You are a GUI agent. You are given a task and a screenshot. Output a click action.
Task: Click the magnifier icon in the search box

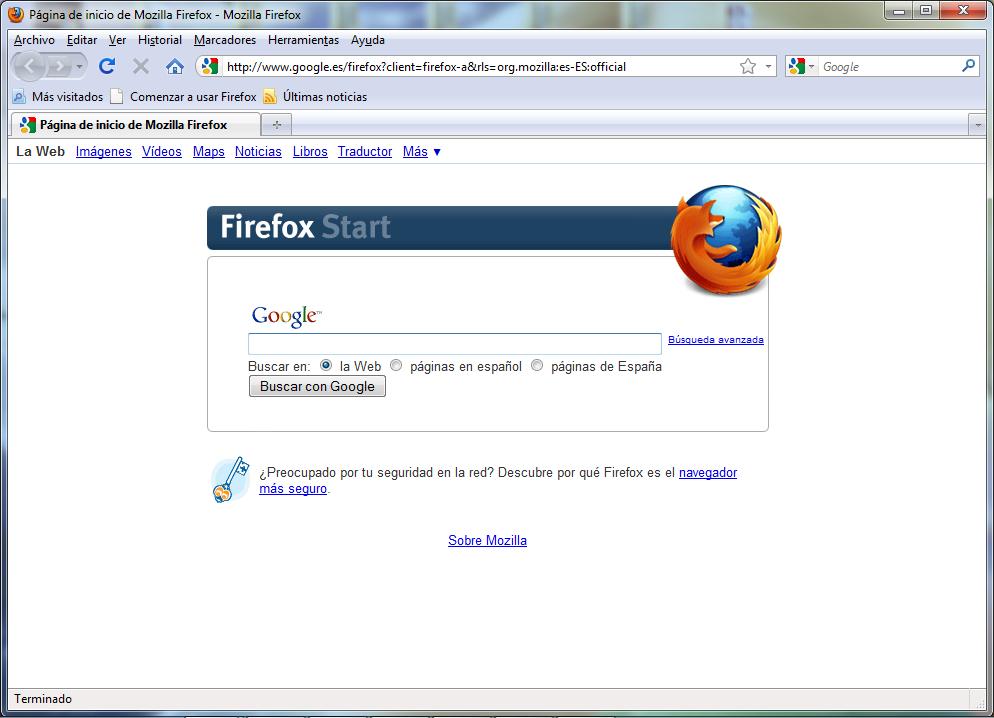[x=968, y=66]
